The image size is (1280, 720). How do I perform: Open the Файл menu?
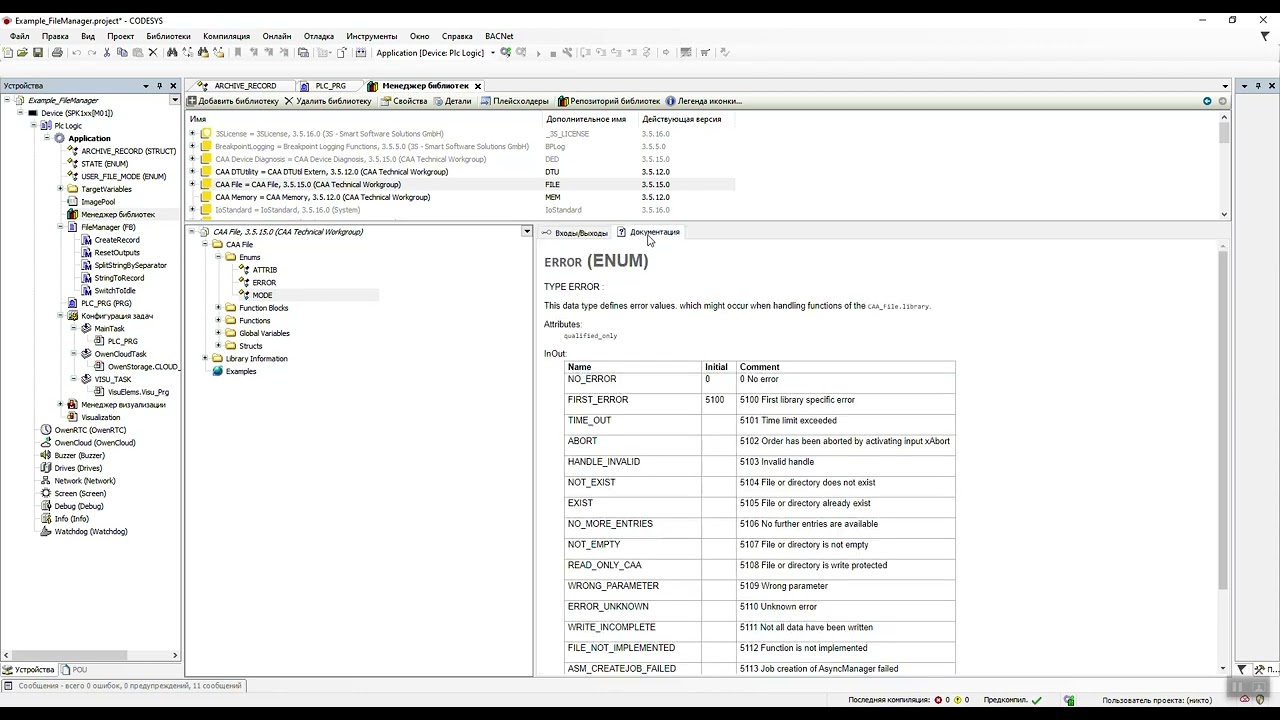tap(20, 36)
